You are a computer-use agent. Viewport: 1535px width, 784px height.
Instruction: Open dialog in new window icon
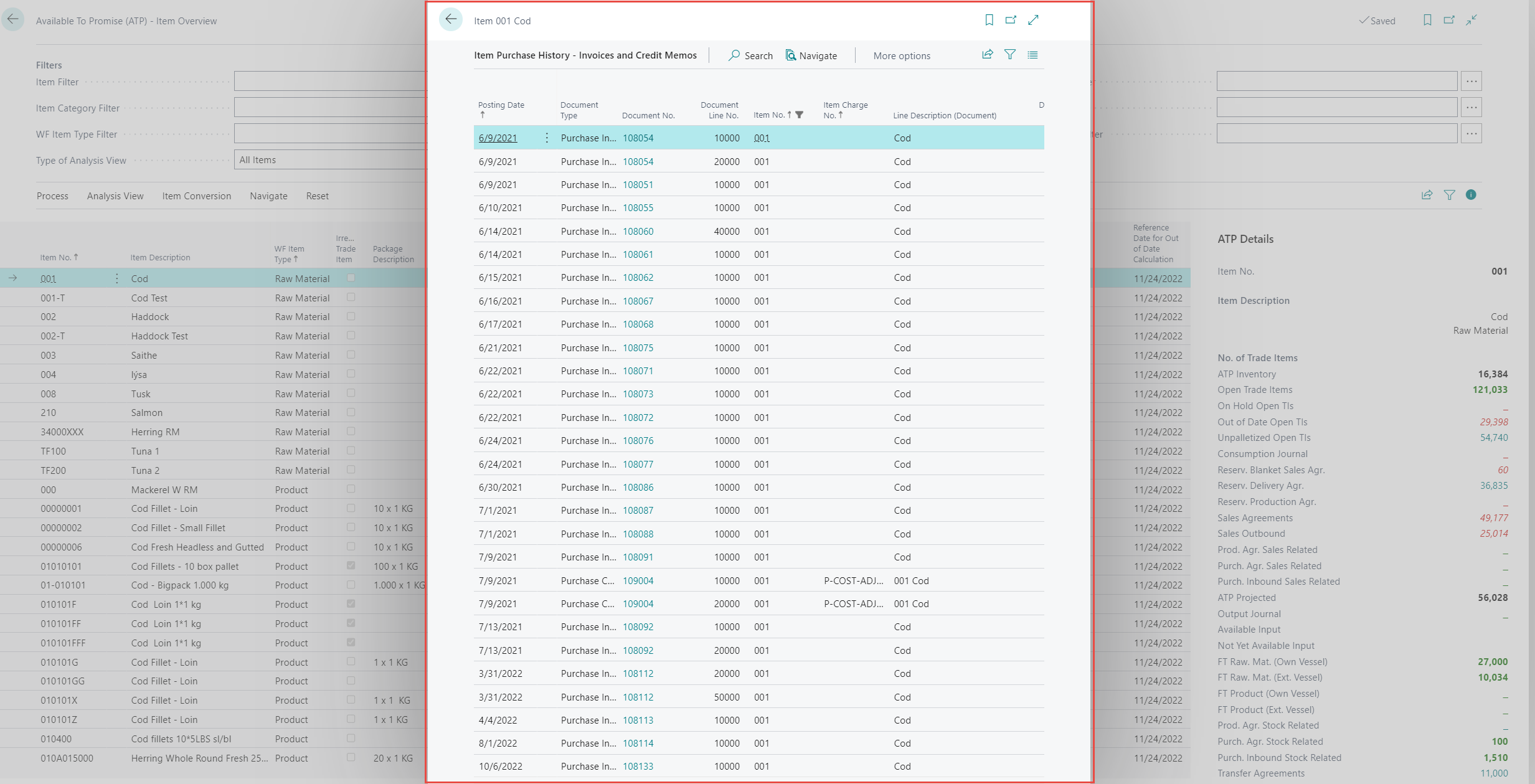tap(1011, 20)
